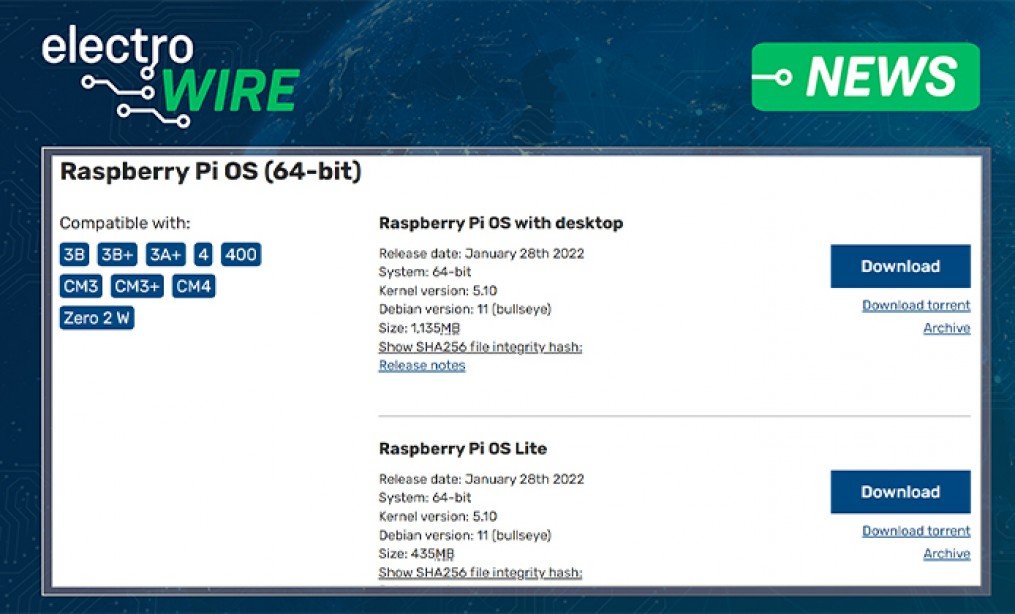Open the Release notes link
Screen dimensions: 1015x614
click(421, 365)
